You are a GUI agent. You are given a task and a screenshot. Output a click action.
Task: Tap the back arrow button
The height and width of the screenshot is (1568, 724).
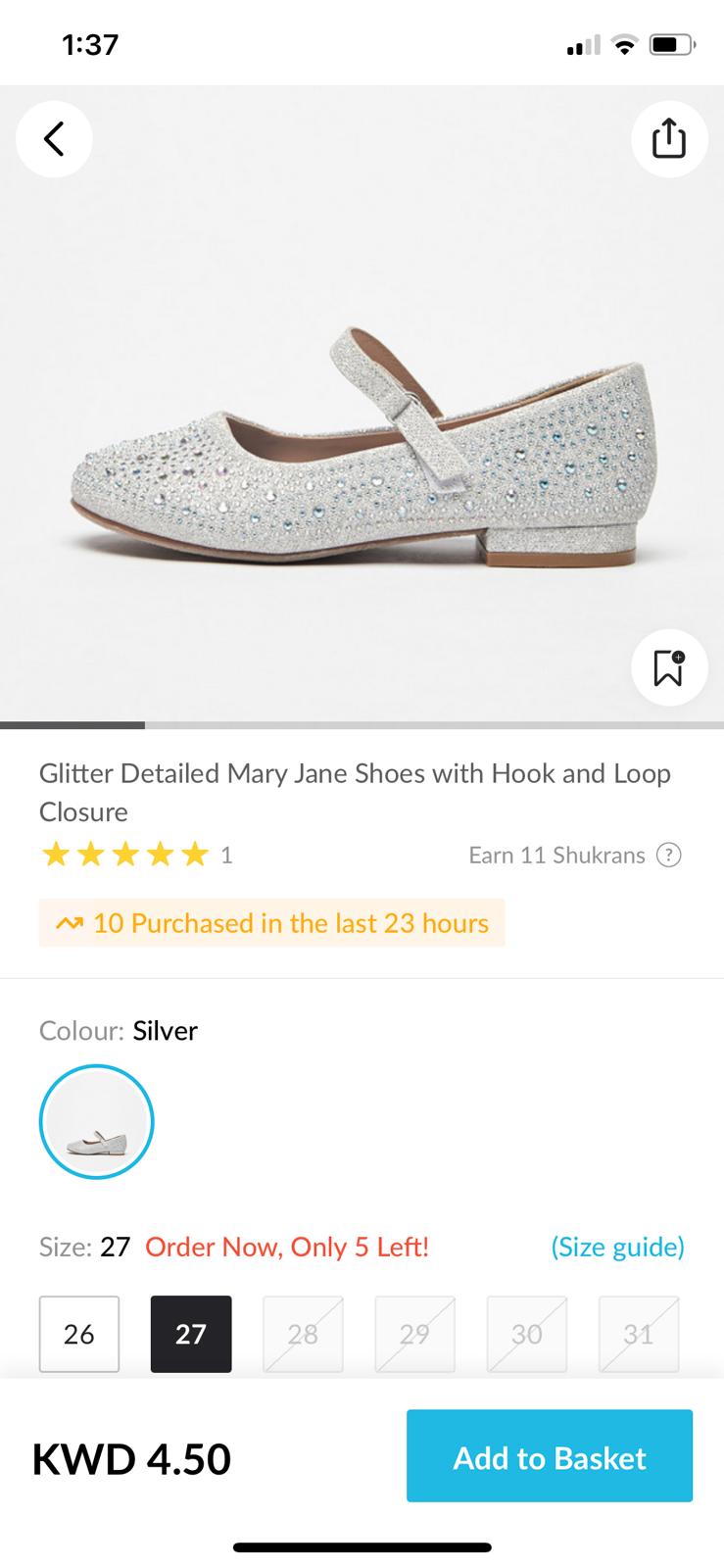pyautogui.click(x=54, y=138)
